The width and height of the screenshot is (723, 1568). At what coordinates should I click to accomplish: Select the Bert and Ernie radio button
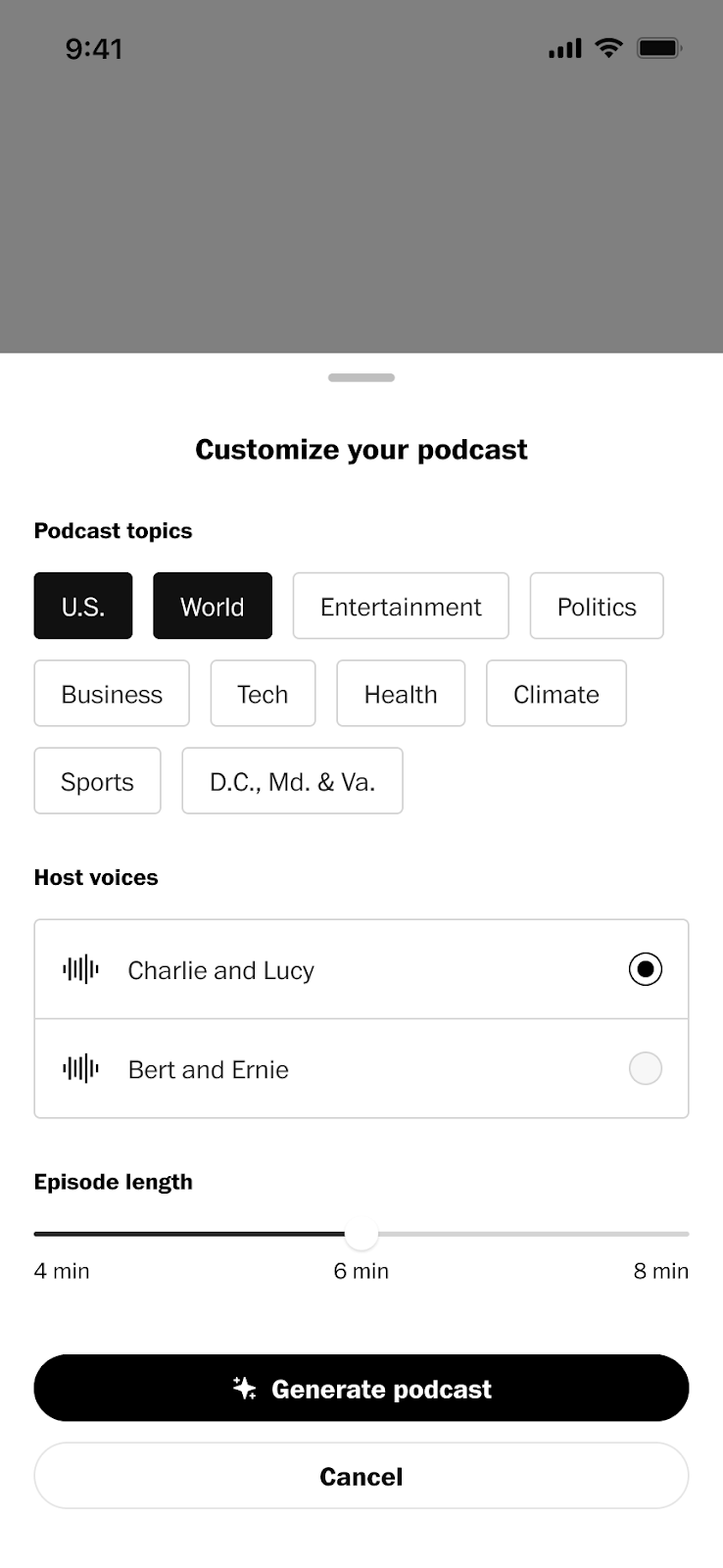click(x=645, y=1068)
